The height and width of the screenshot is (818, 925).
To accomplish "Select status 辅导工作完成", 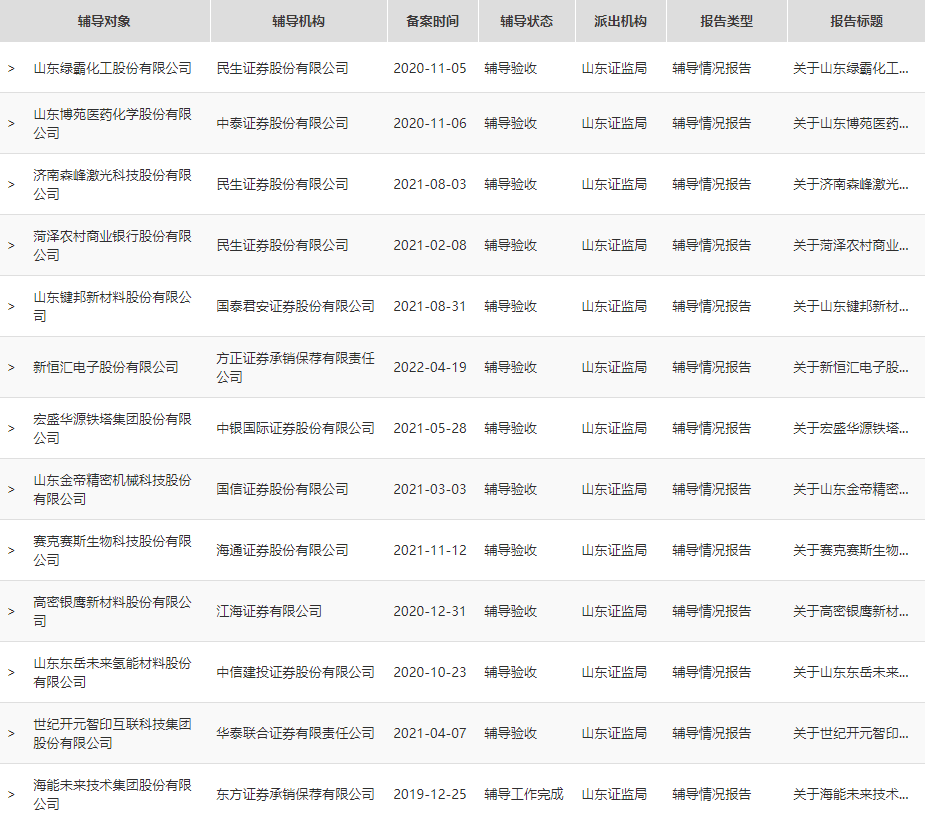I will 524,794.
